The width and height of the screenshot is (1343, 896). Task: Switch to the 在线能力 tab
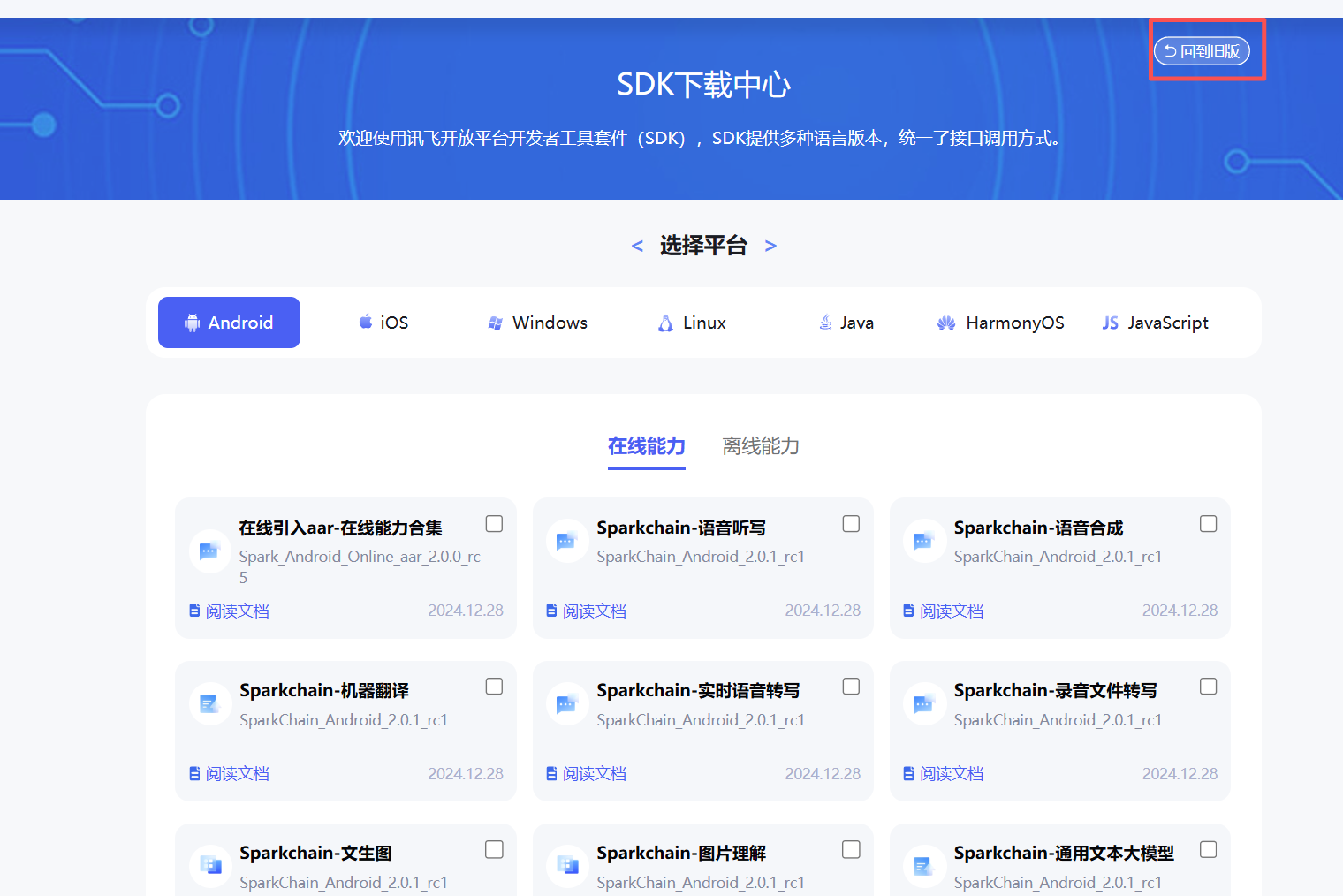pos(647,446)
